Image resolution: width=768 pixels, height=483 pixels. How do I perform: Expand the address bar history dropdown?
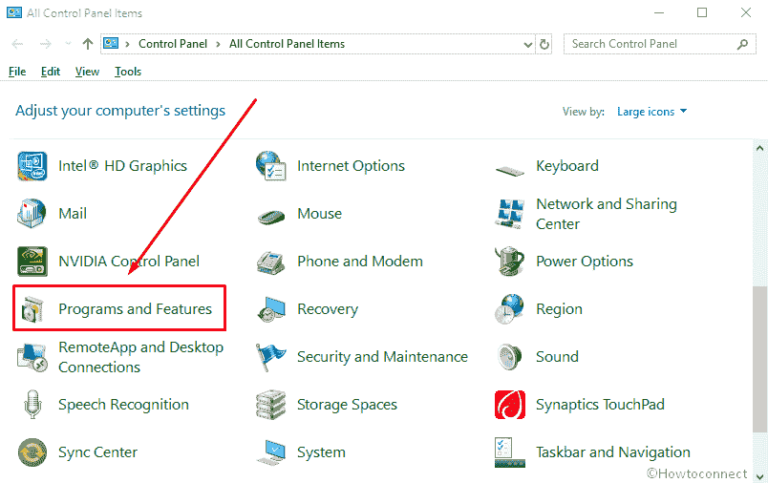click(x=528, y=45)
